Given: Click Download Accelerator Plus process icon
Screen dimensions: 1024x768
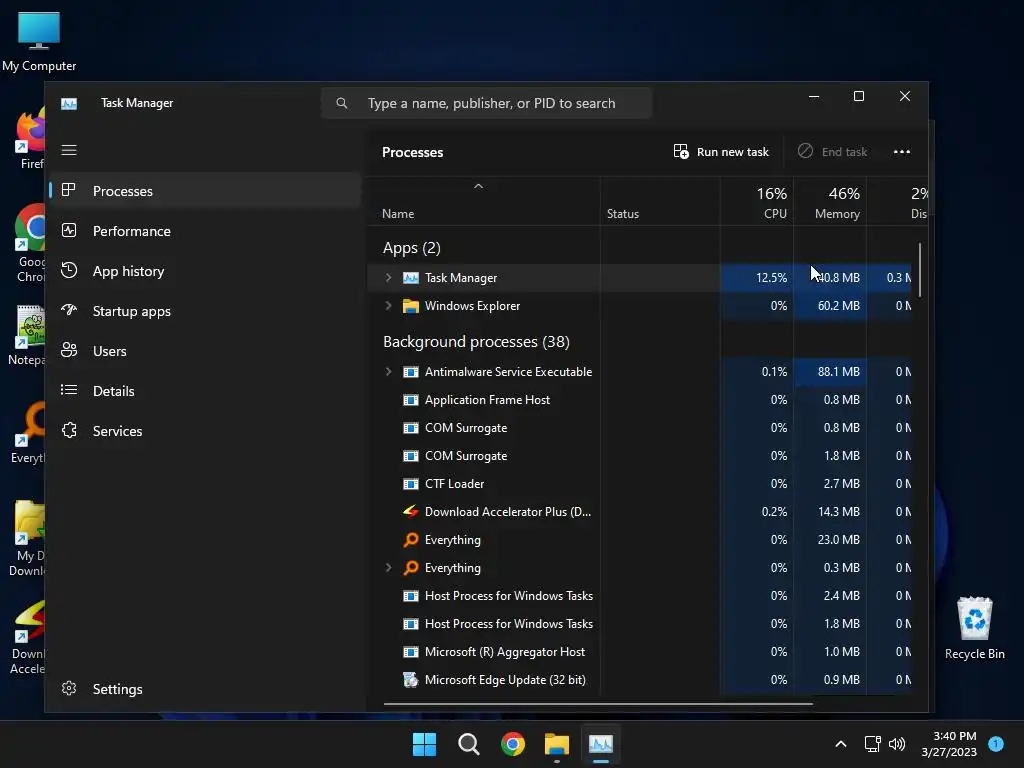Looking at the screenshot, I should pos(411,511).
